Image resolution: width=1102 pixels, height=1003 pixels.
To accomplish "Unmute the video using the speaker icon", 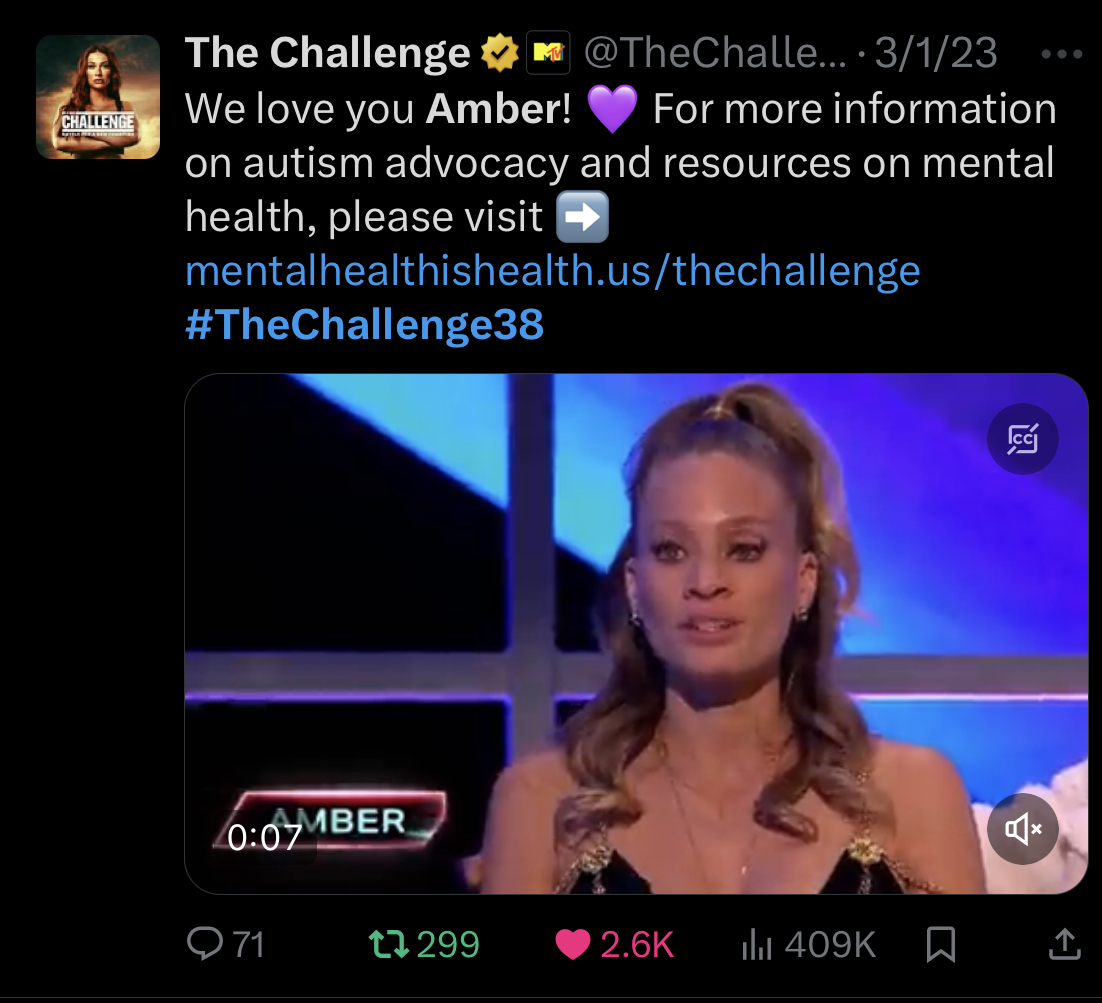I will pos(1023,829).
